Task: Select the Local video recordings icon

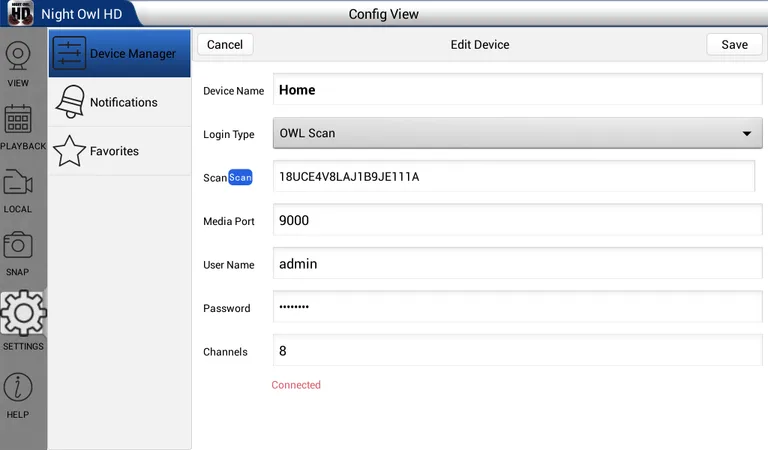Action: [x=19, y=183]
